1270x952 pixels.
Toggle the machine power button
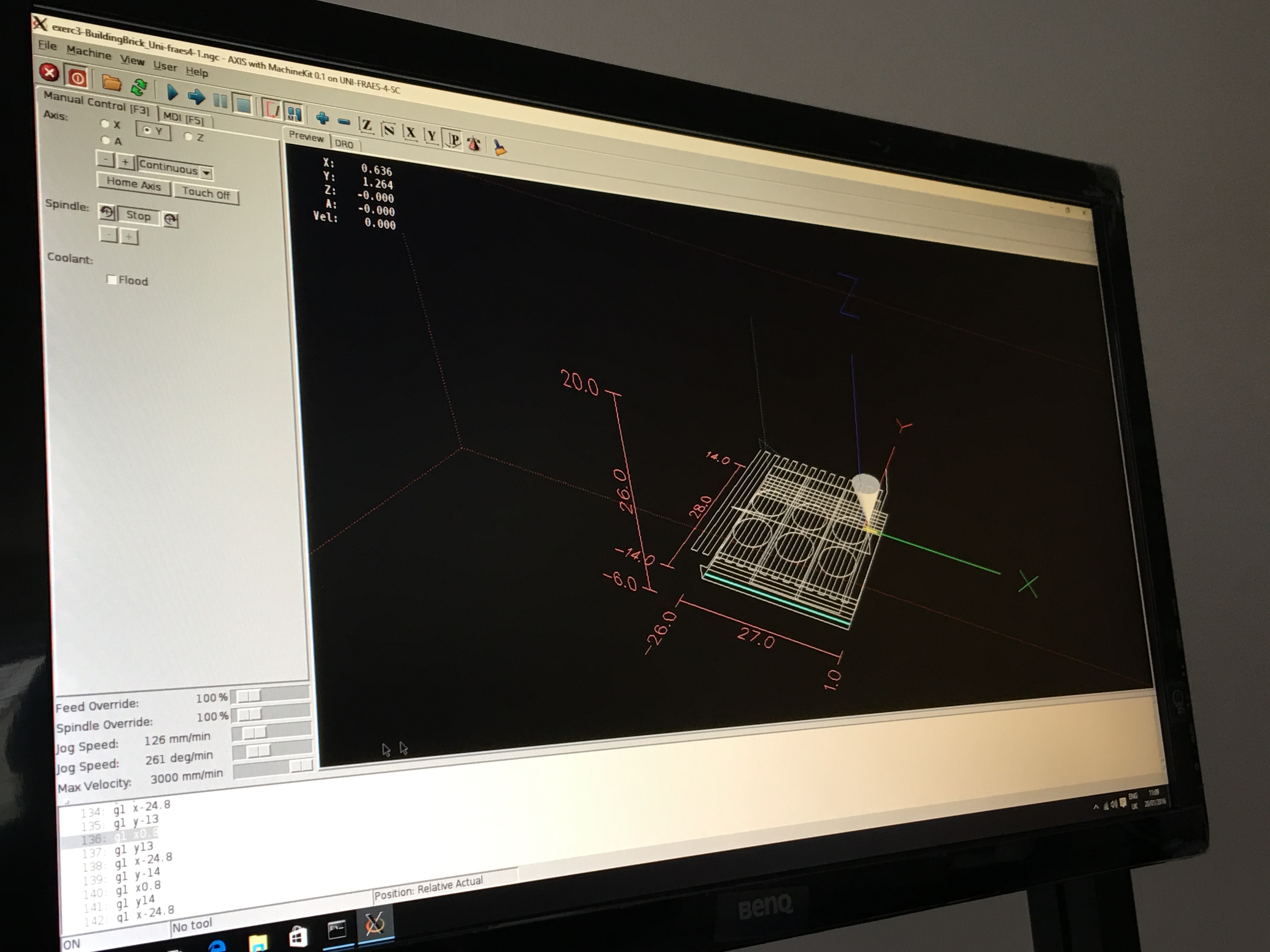(x=76, y=77)
